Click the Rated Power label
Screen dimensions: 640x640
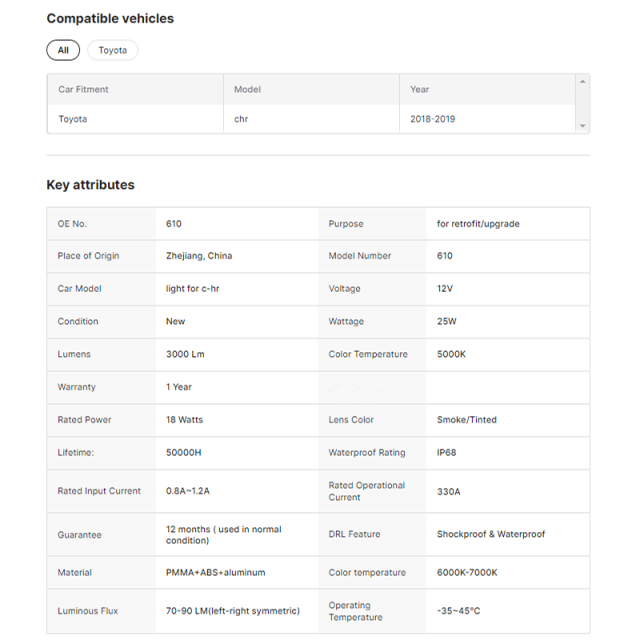tap(84, 420)
